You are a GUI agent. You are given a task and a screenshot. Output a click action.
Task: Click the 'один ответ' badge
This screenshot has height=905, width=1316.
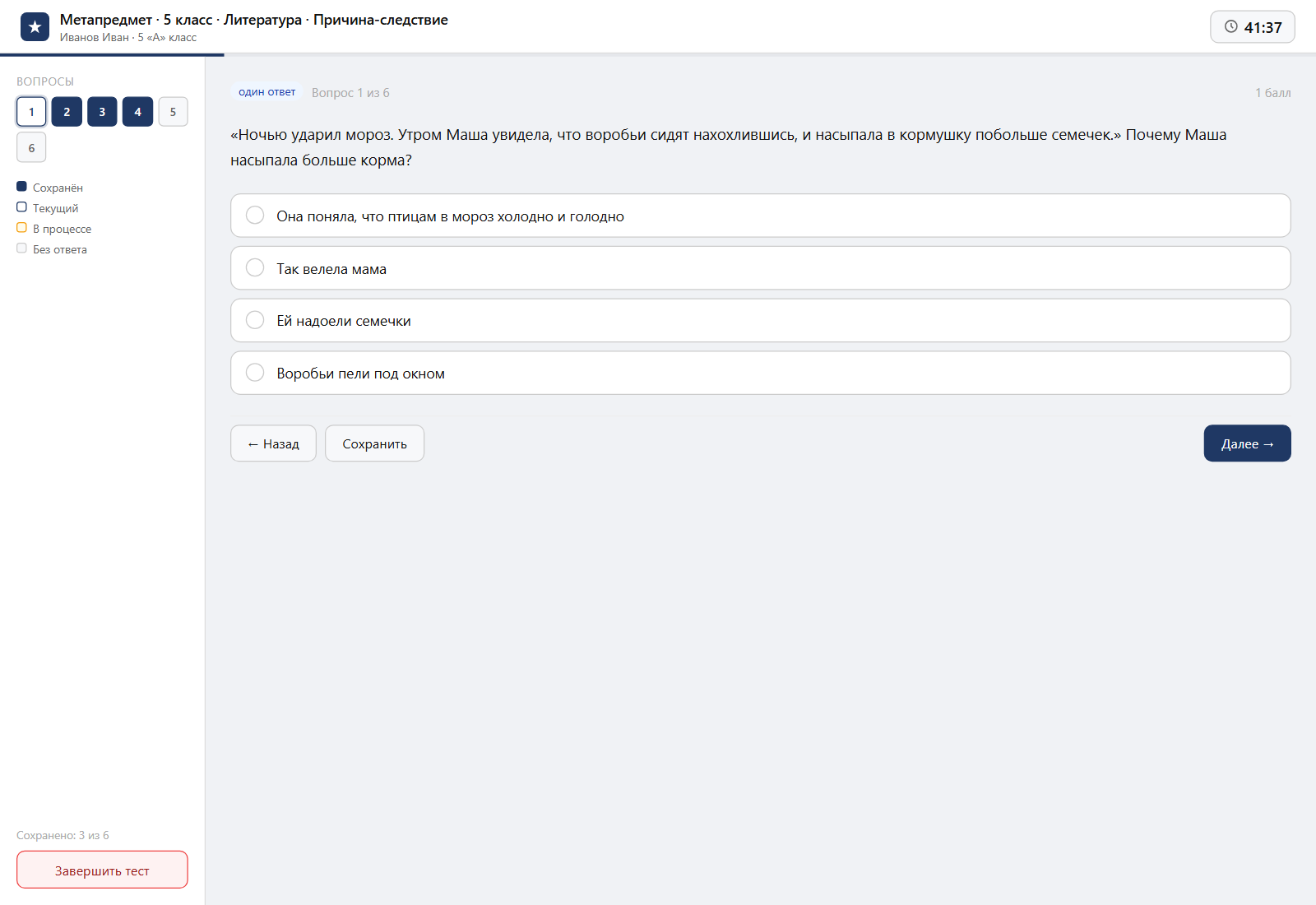coord(266,92)
